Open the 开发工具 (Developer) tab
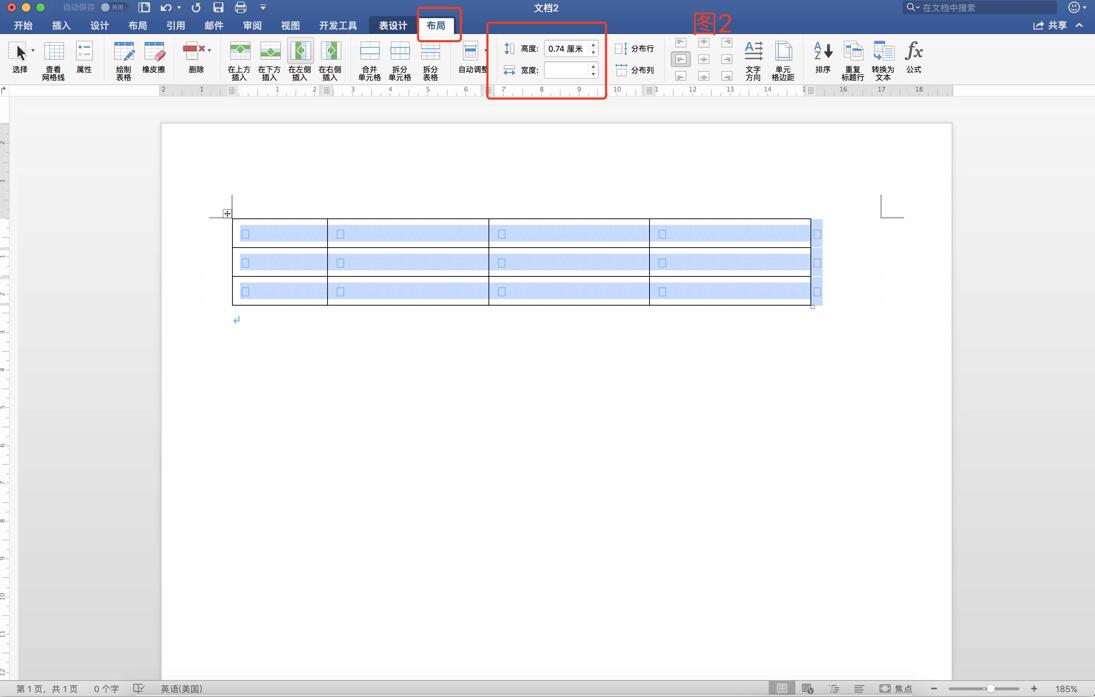This screenshot has width=1095, height=697. point(338,25)
